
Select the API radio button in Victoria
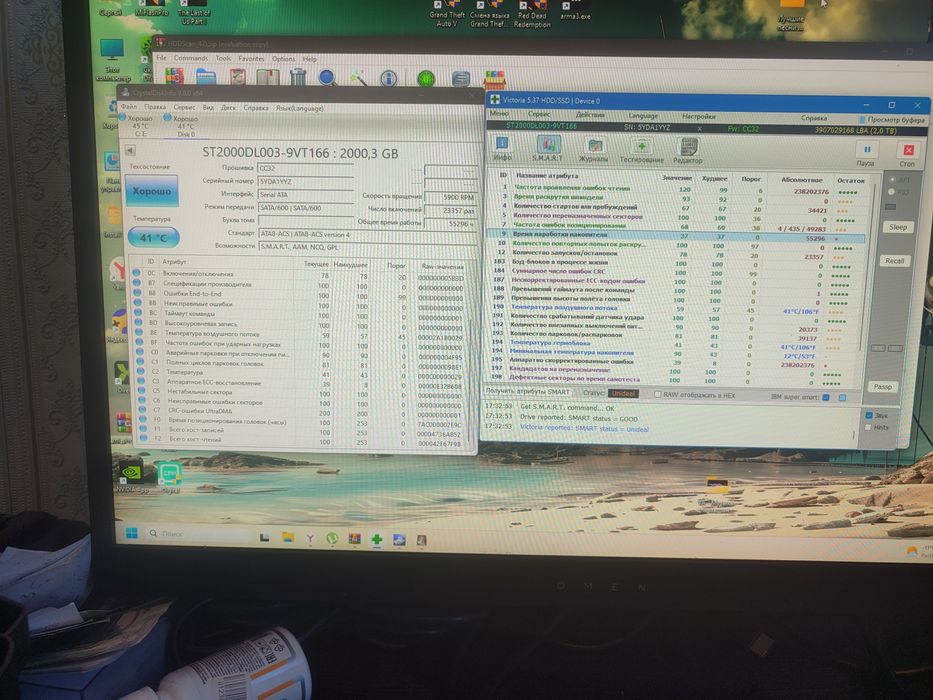click(891, 179)
